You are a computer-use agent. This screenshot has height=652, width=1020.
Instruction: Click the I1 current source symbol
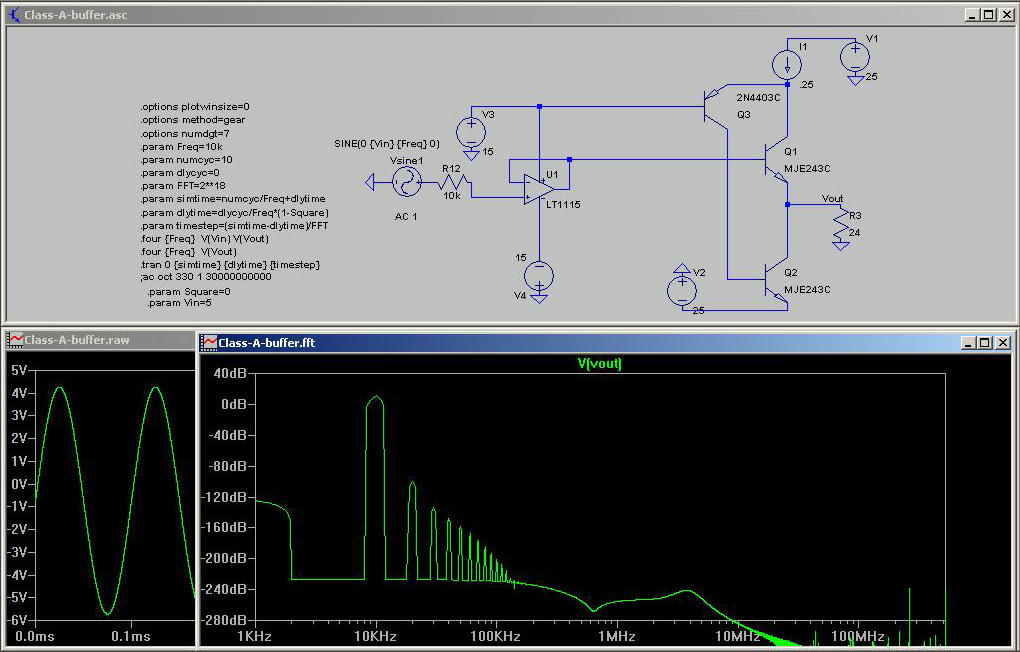tap(787, 64)
